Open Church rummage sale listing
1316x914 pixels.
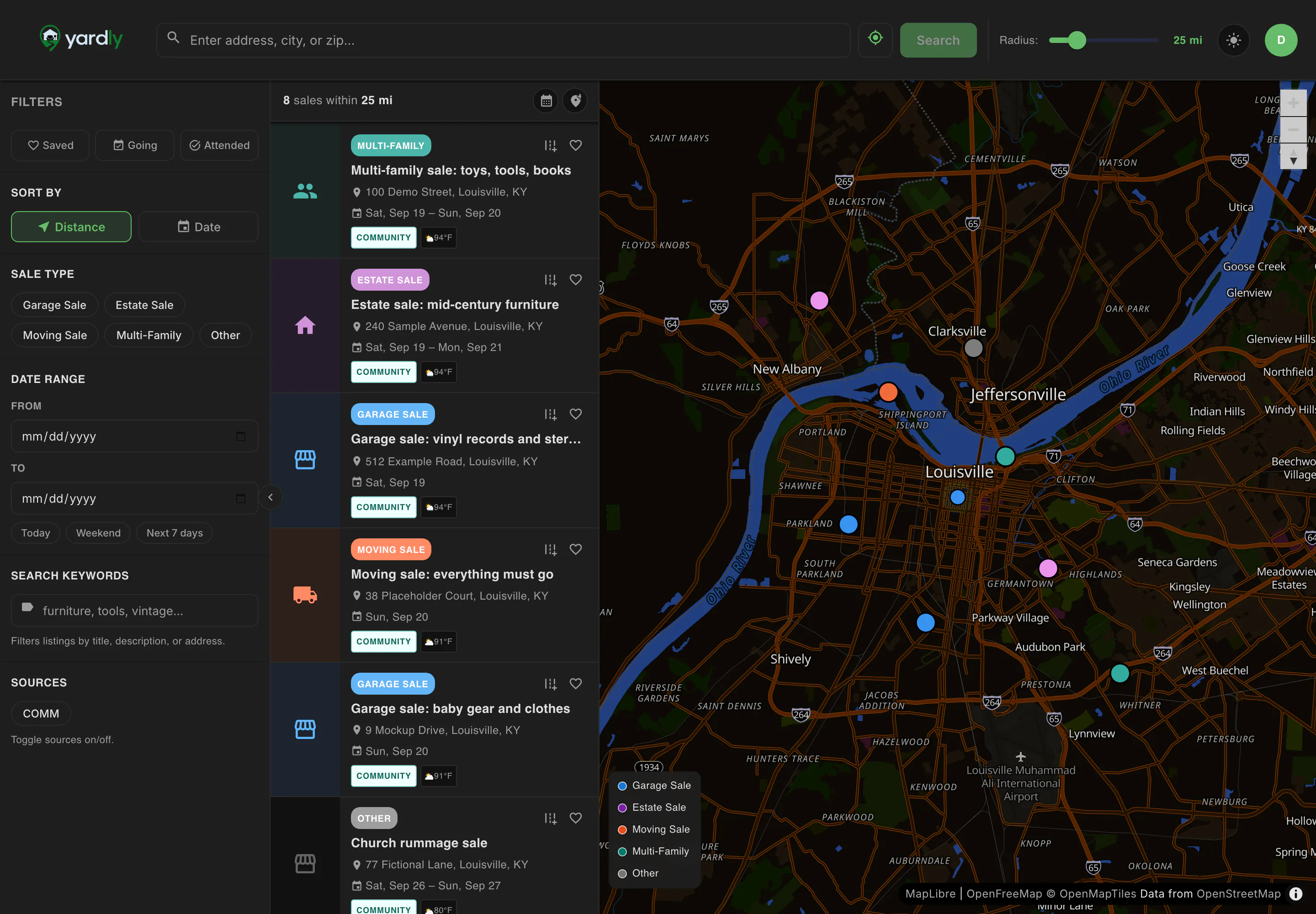419,843
